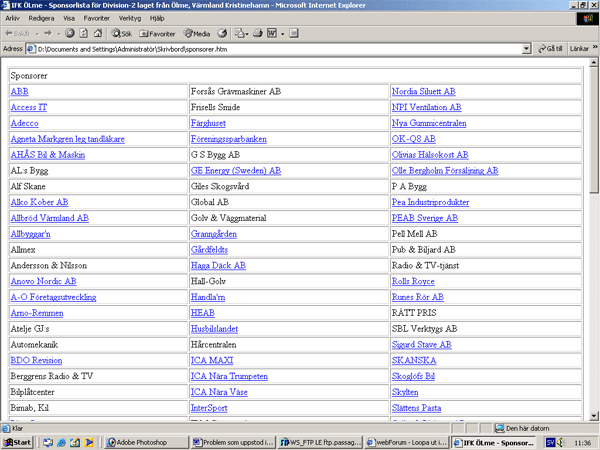Open the Rolls Royce link

pos(413,281)
